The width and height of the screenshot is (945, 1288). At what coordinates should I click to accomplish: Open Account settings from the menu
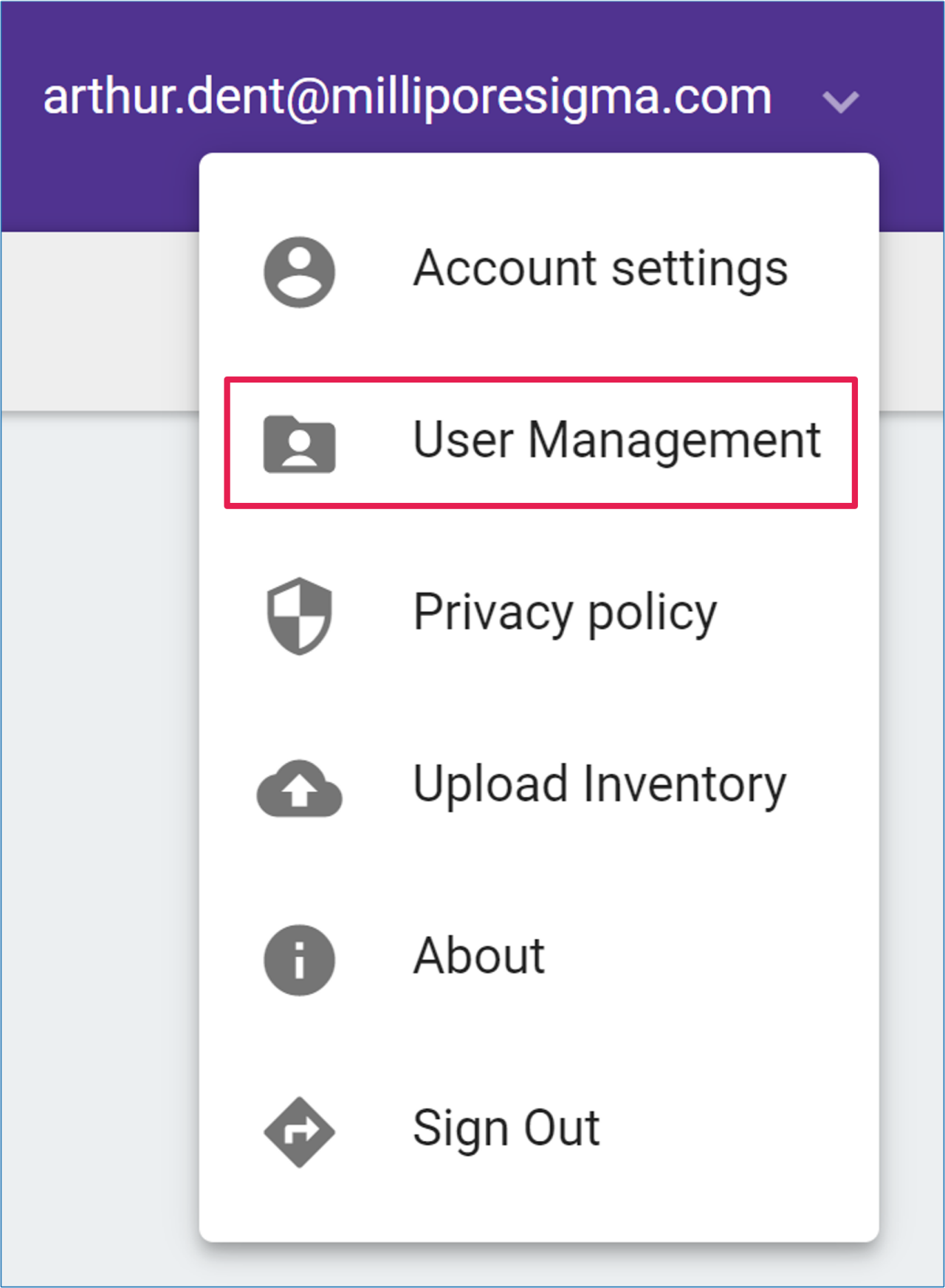599,269
